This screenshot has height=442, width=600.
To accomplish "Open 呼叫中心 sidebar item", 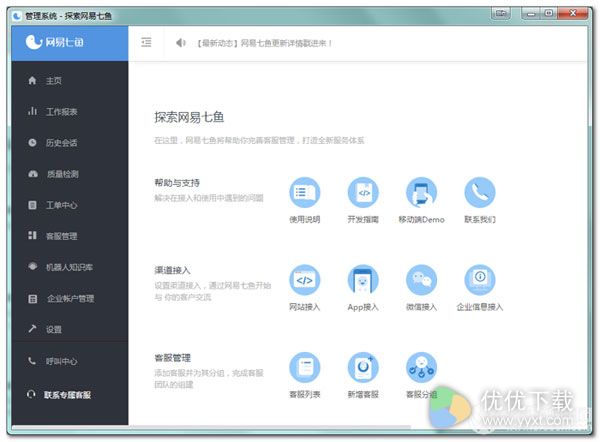I will point(70,361).
